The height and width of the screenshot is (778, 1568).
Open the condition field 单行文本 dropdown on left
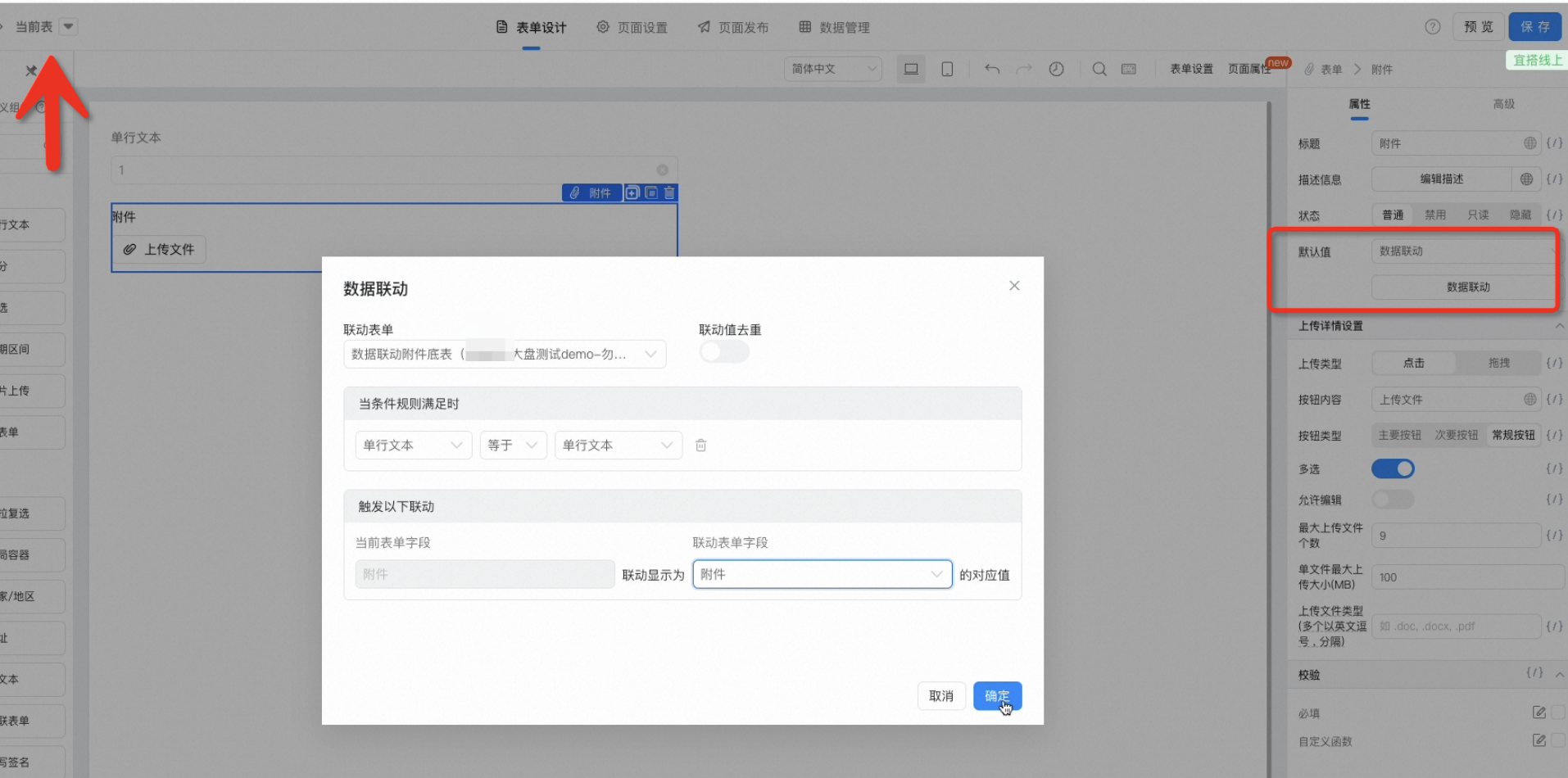(414, 446)
